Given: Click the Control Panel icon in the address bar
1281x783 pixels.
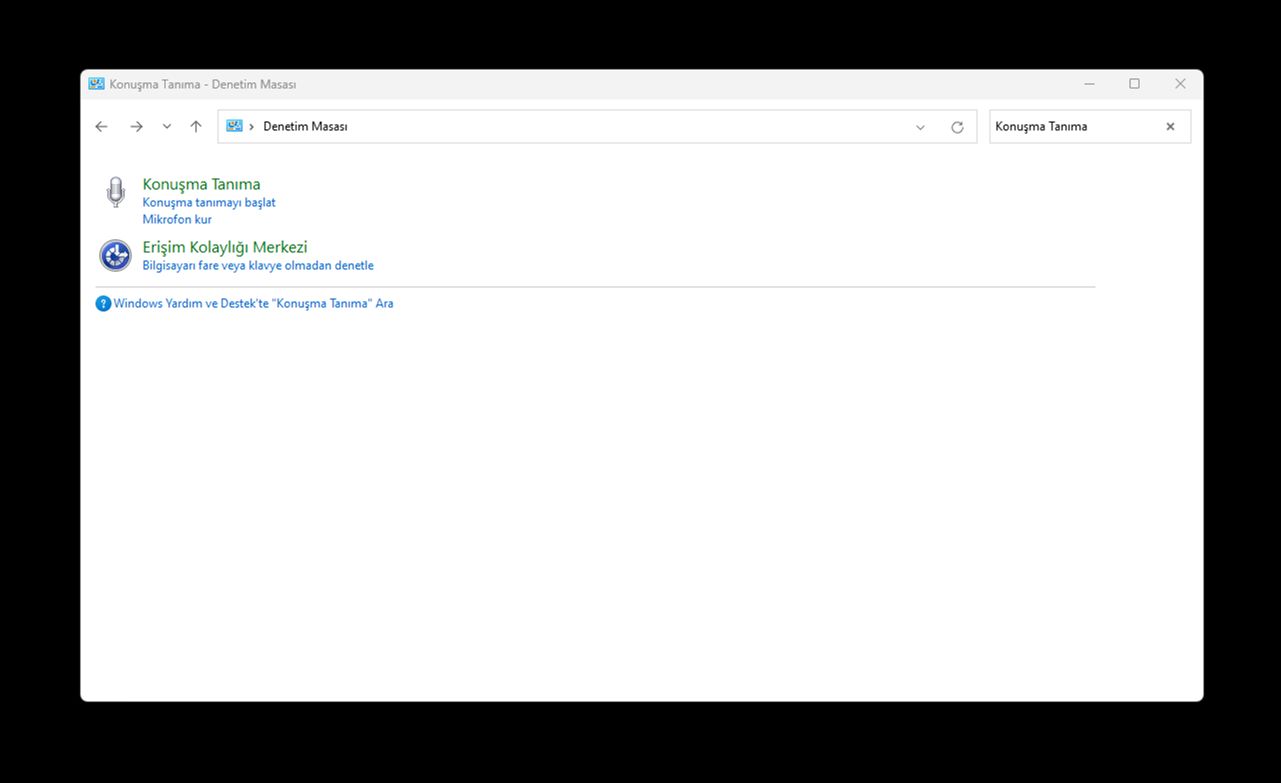Looking at the screenshot, I should [x=235, y=126].
